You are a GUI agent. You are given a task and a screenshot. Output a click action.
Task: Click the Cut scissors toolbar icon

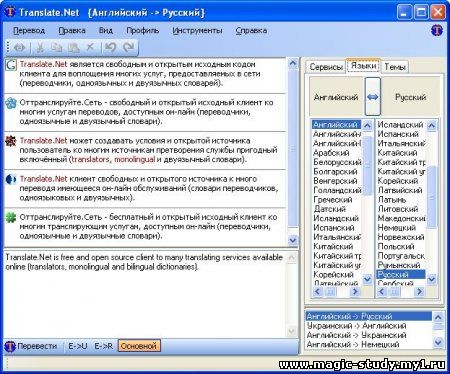click(40, 48)
